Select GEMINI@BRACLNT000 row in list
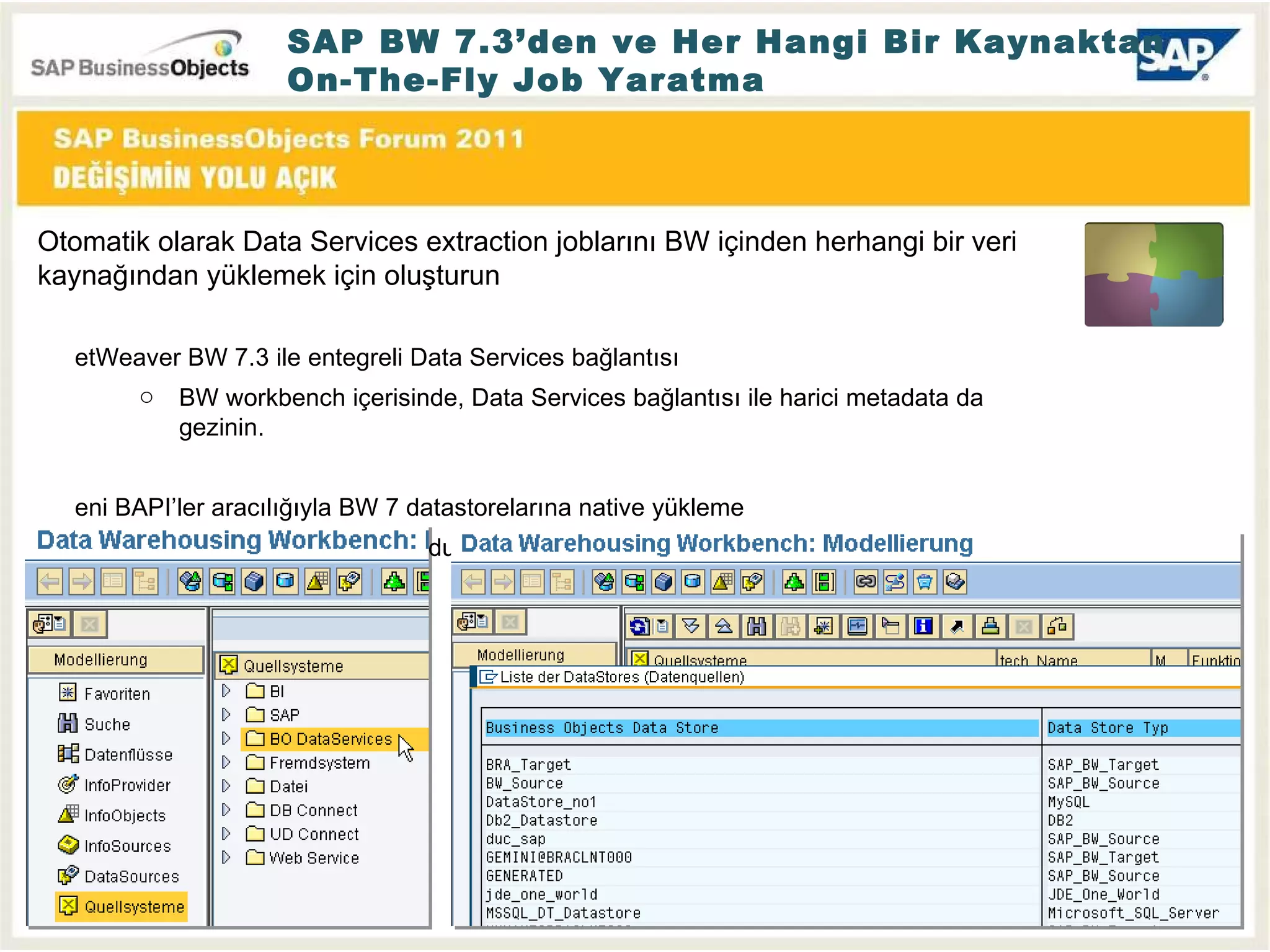 tap(762, 857)
